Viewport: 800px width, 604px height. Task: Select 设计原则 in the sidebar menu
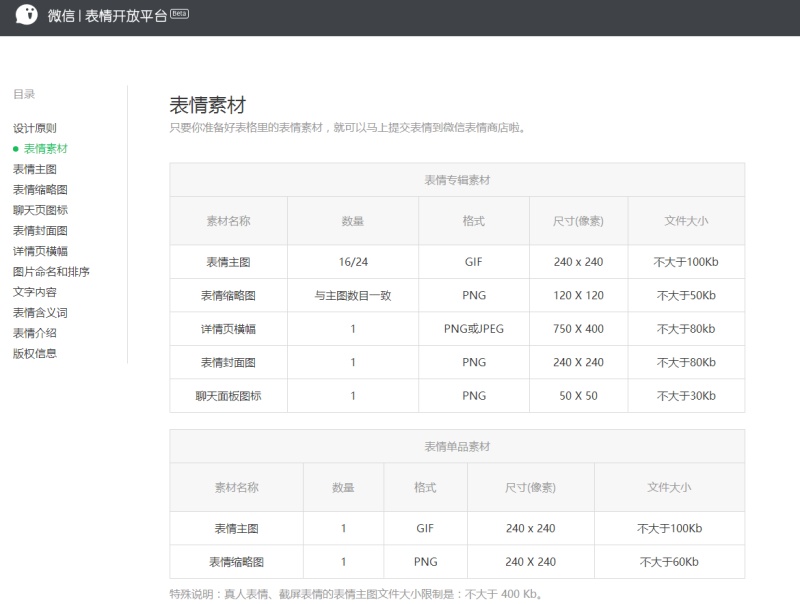coord(36,128)
